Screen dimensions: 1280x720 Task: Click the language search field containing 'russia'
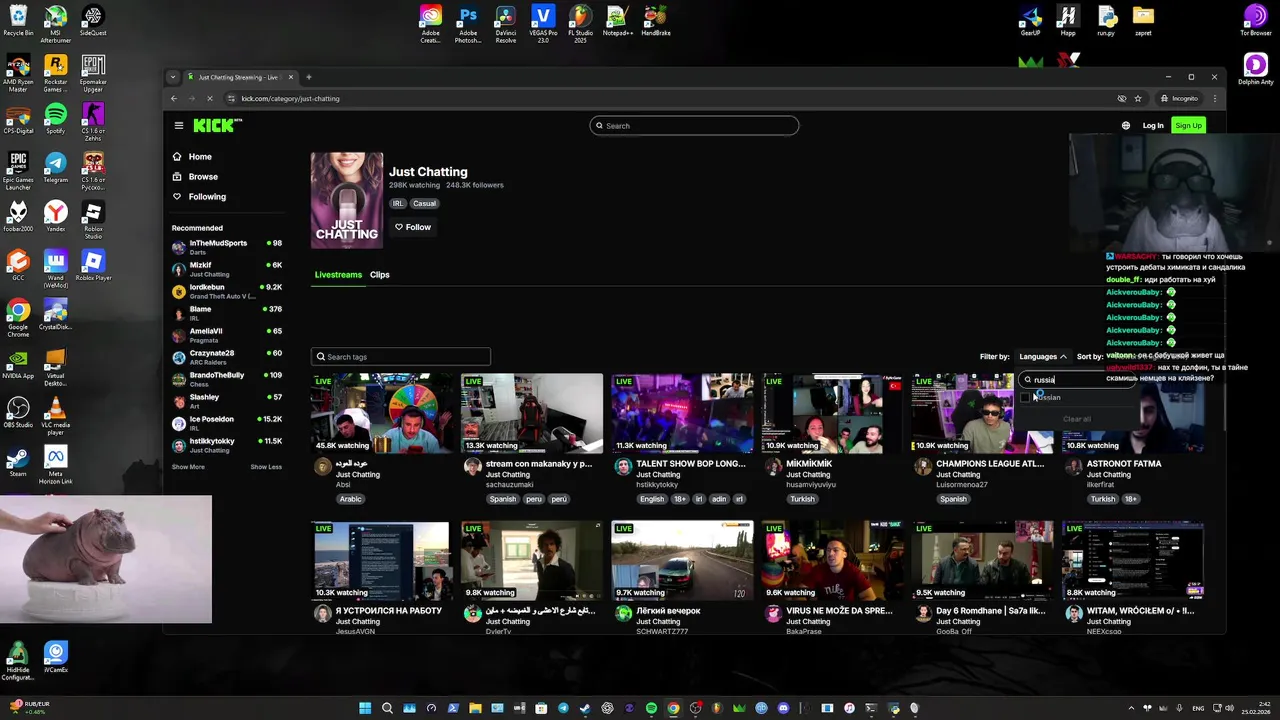1077,380
